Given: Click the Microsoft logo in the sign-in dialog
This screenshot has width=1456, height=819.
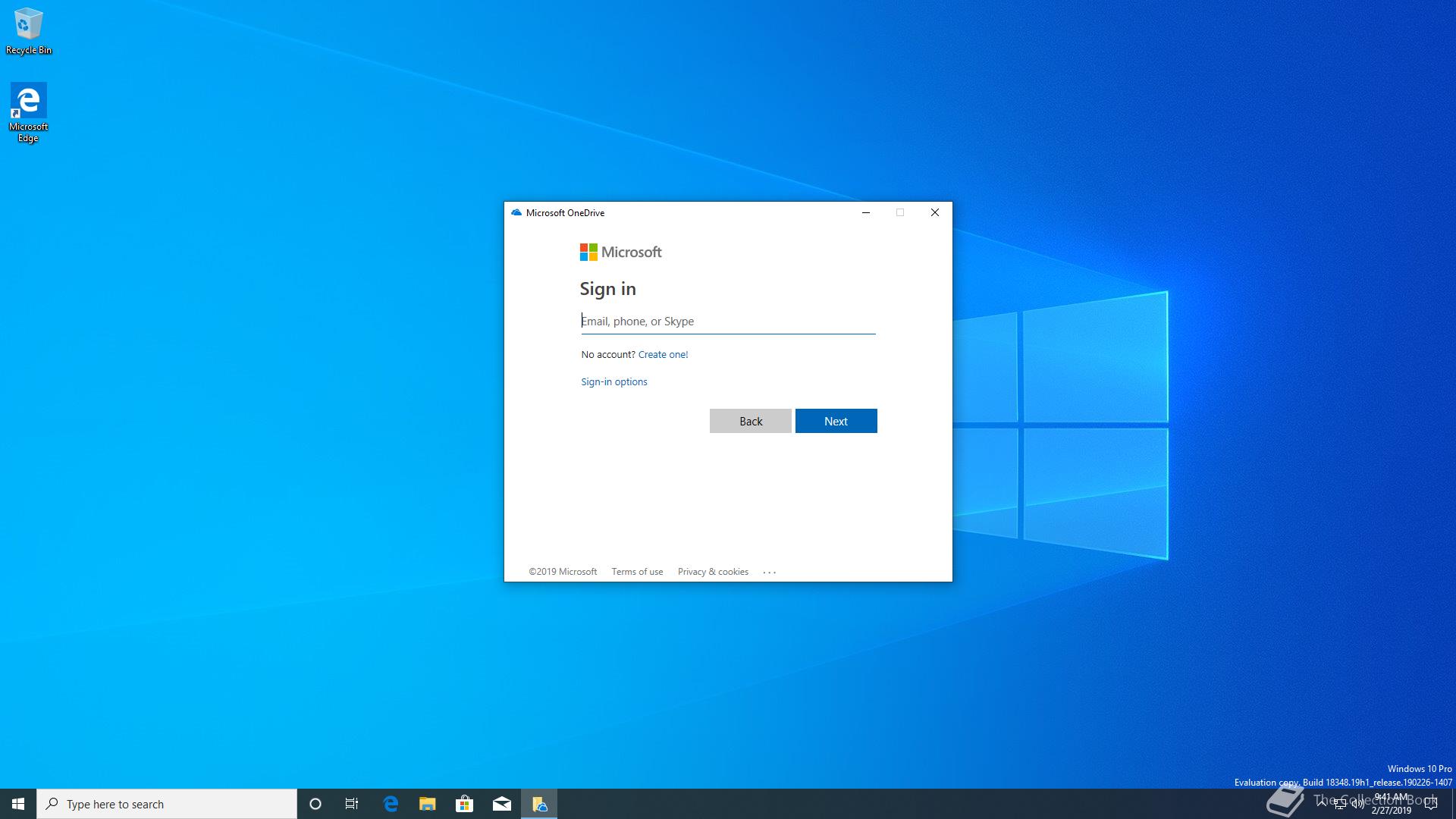Looking at the screenshot, I should [x=620, y=252].
